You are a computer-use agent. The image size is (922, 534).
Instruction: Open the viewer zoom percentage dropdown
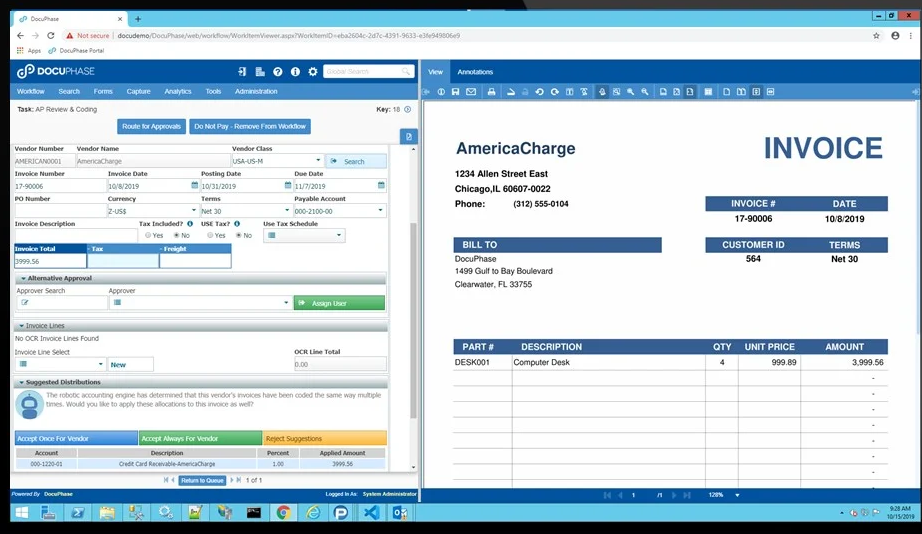click(737, 495)
